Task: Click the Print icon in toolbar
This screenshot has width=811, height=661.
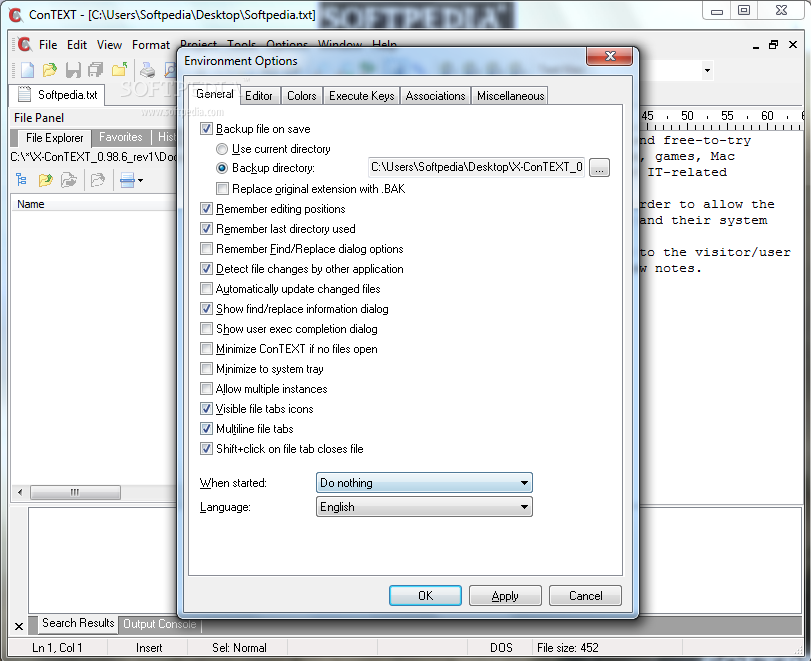Action: [147, 70]
